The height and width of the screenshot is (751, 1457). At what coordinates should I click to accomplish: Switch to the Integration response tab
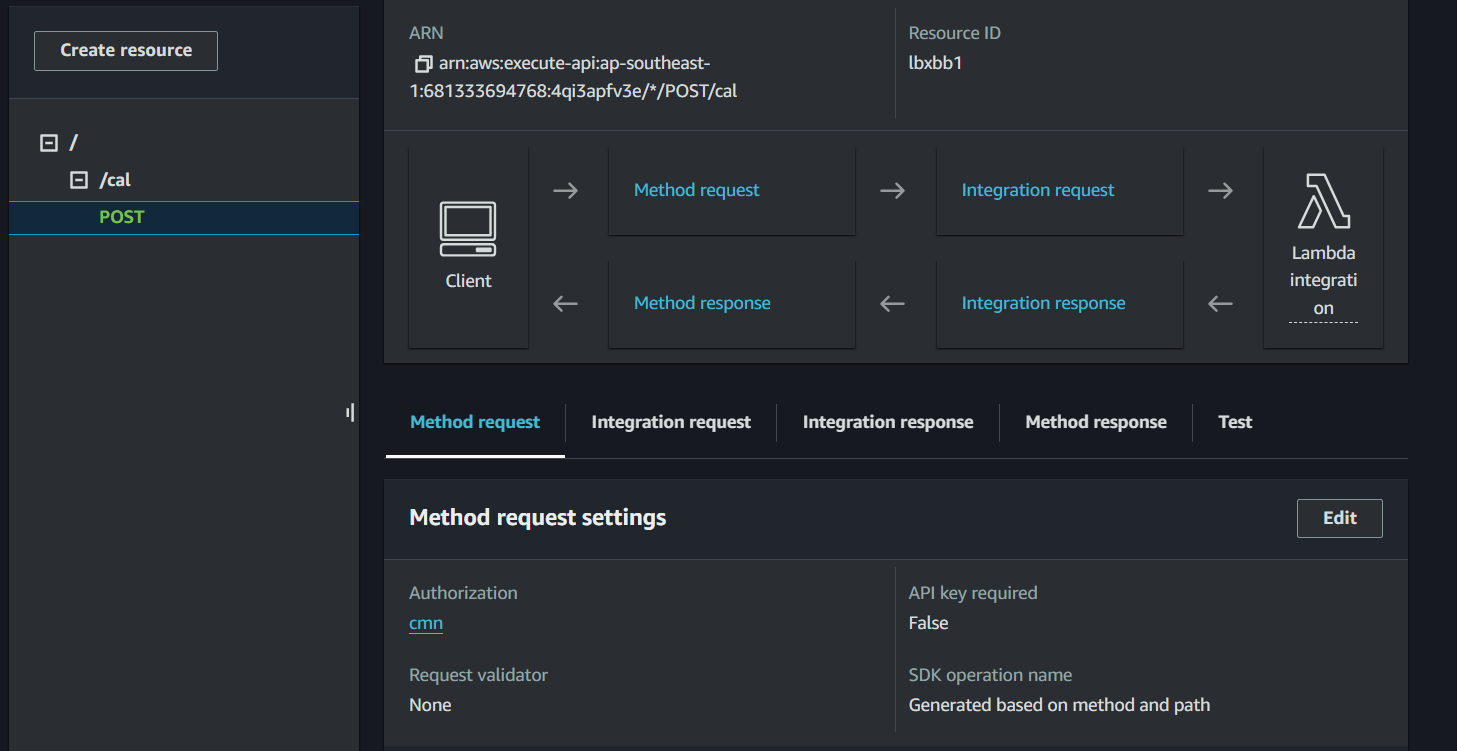coord(887,422)
